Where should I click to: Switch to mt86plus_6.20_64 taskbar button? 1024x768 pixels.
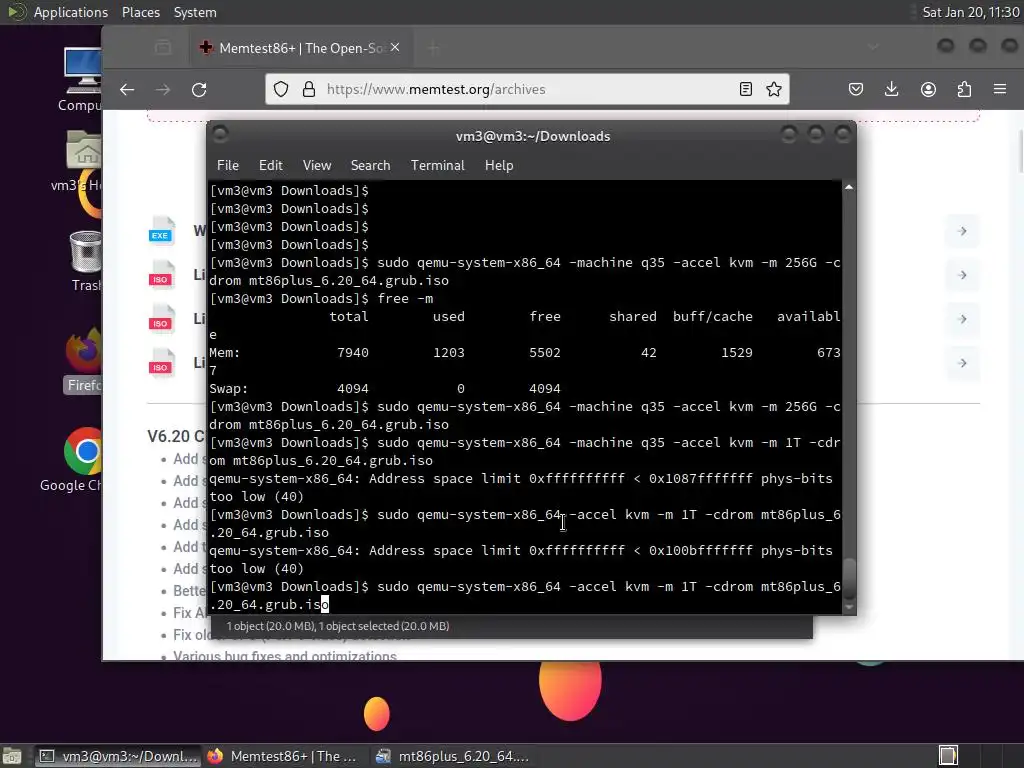[452, 756]
